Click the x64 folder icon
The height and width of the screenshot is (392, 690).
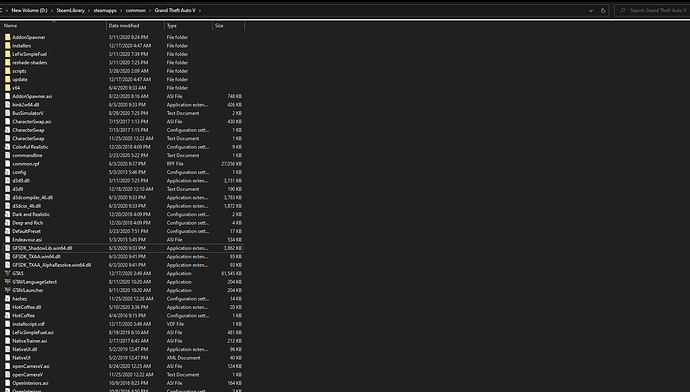click(7, 88)
